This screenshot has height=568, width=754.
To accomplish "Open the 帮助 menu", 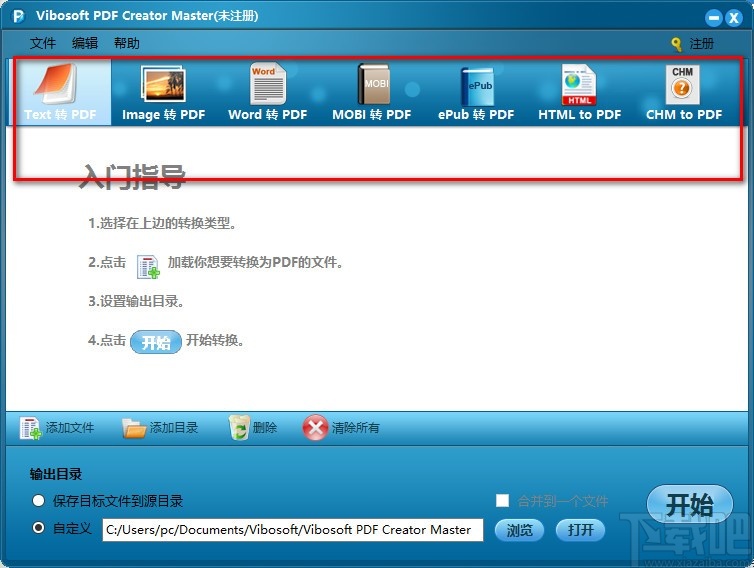I will (x=126, y=43).
